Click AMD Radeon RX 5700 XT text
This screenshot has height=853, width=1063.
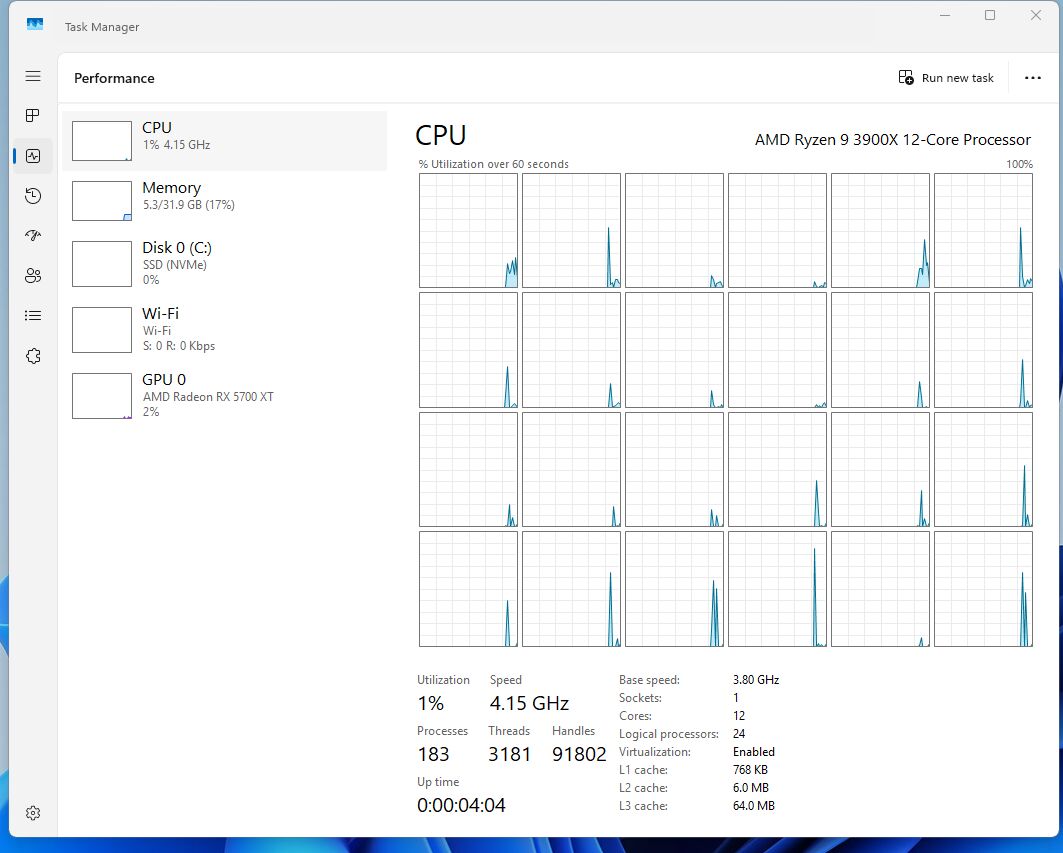208,397
